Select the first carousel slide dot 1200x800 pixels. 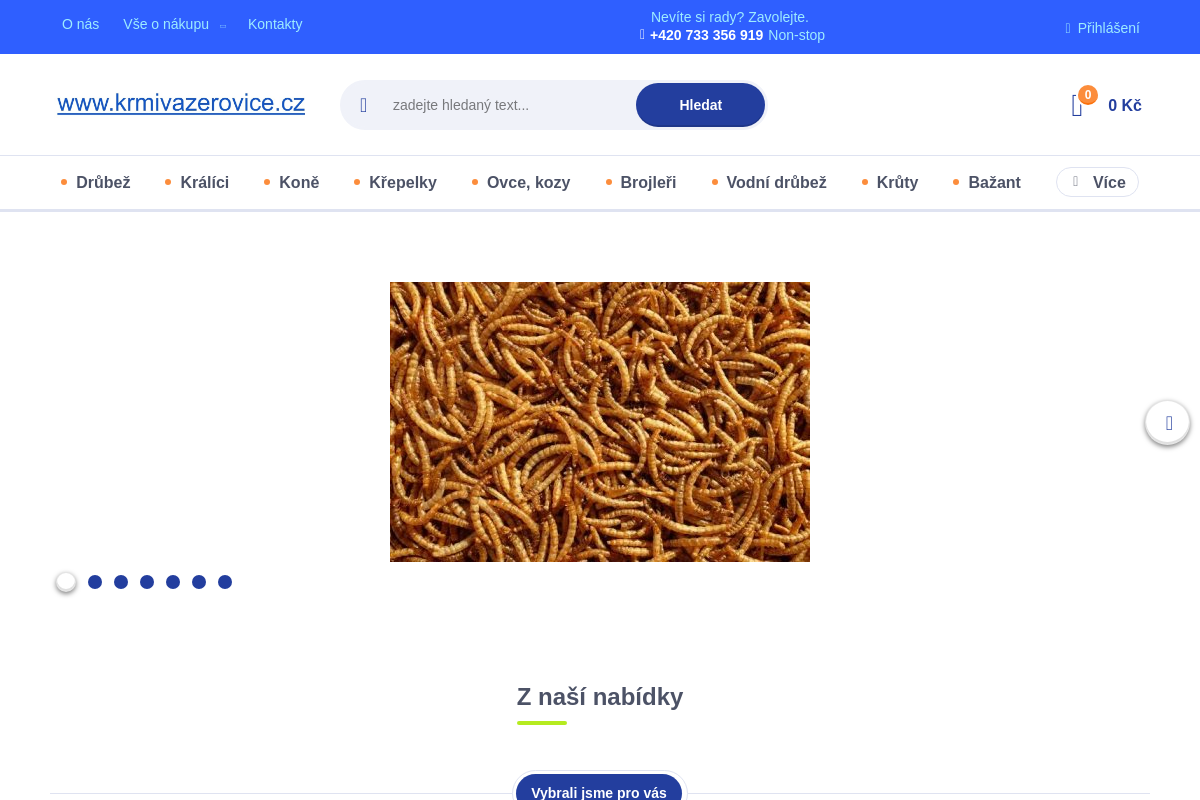(66, 582)
